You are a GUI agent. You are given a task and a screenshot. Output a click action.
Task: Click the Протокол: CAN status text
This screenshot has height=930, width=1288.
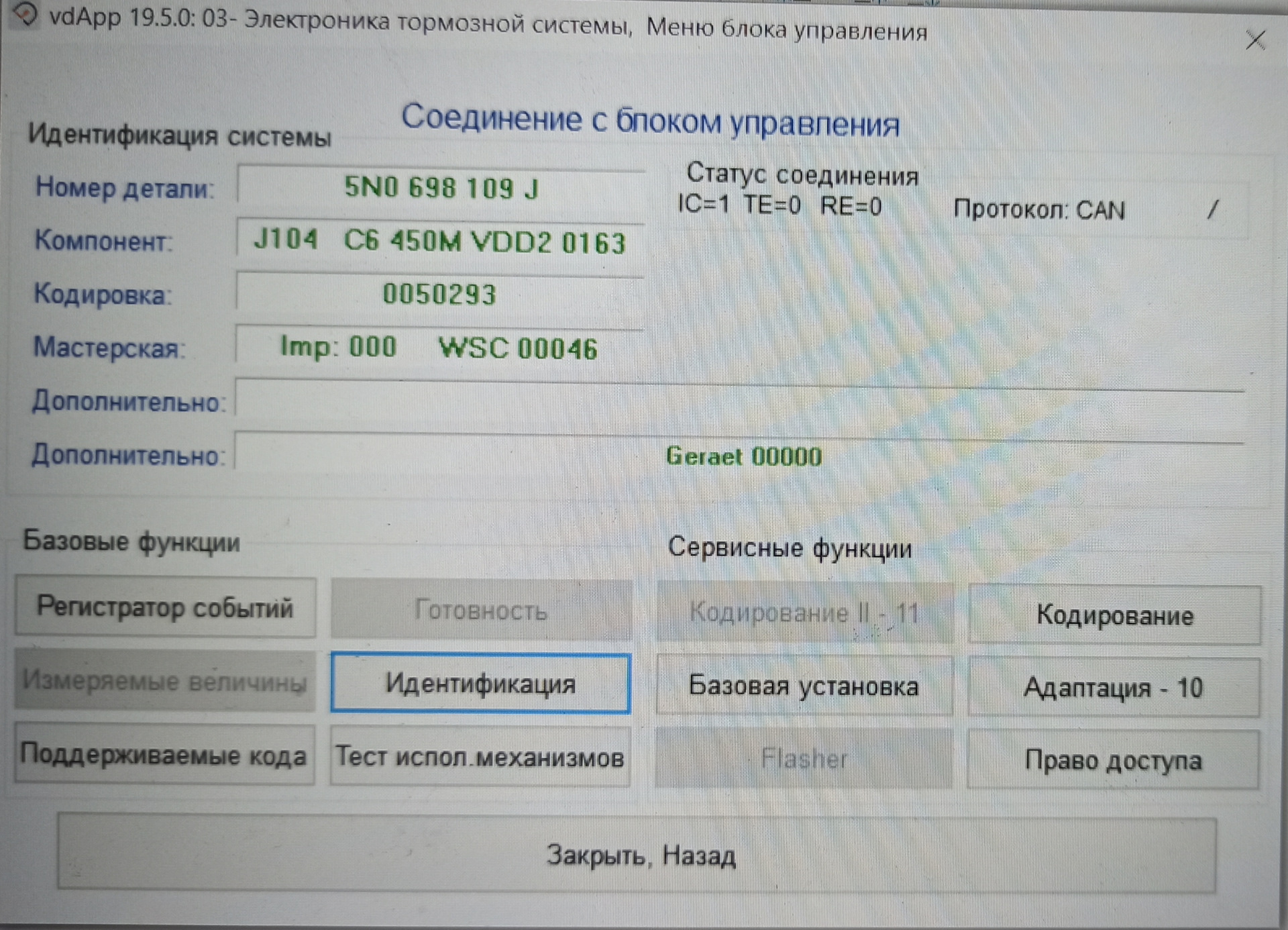pos(1038,209)
